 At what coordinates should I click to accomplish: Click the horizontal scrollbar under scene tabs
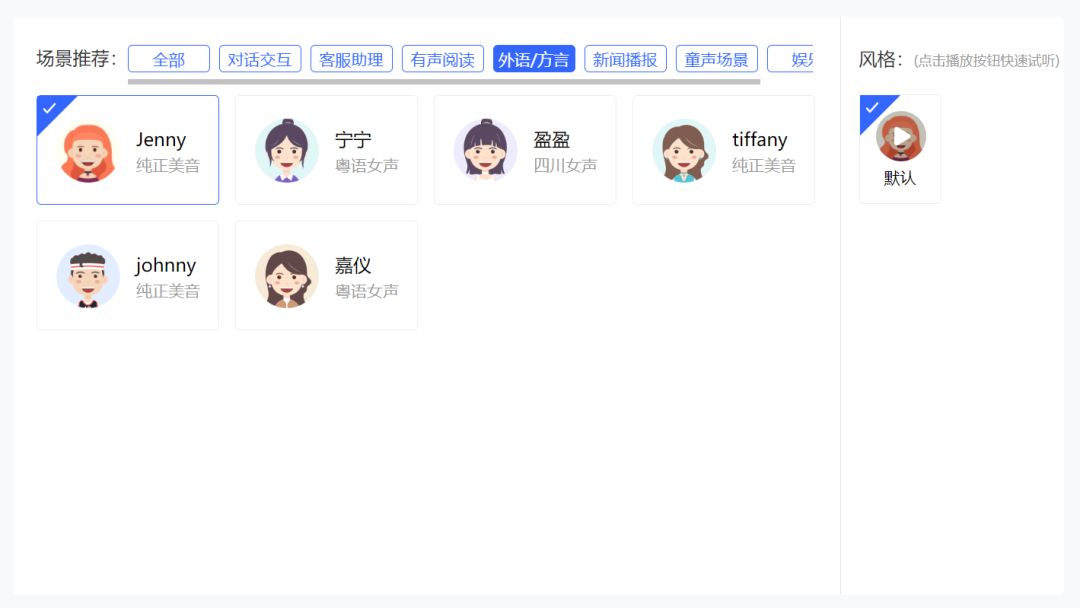443,82
